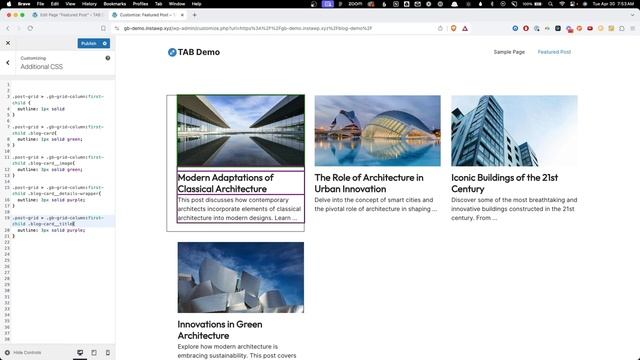Select the Customize: Featured Post tab

(x=145, y=15)
